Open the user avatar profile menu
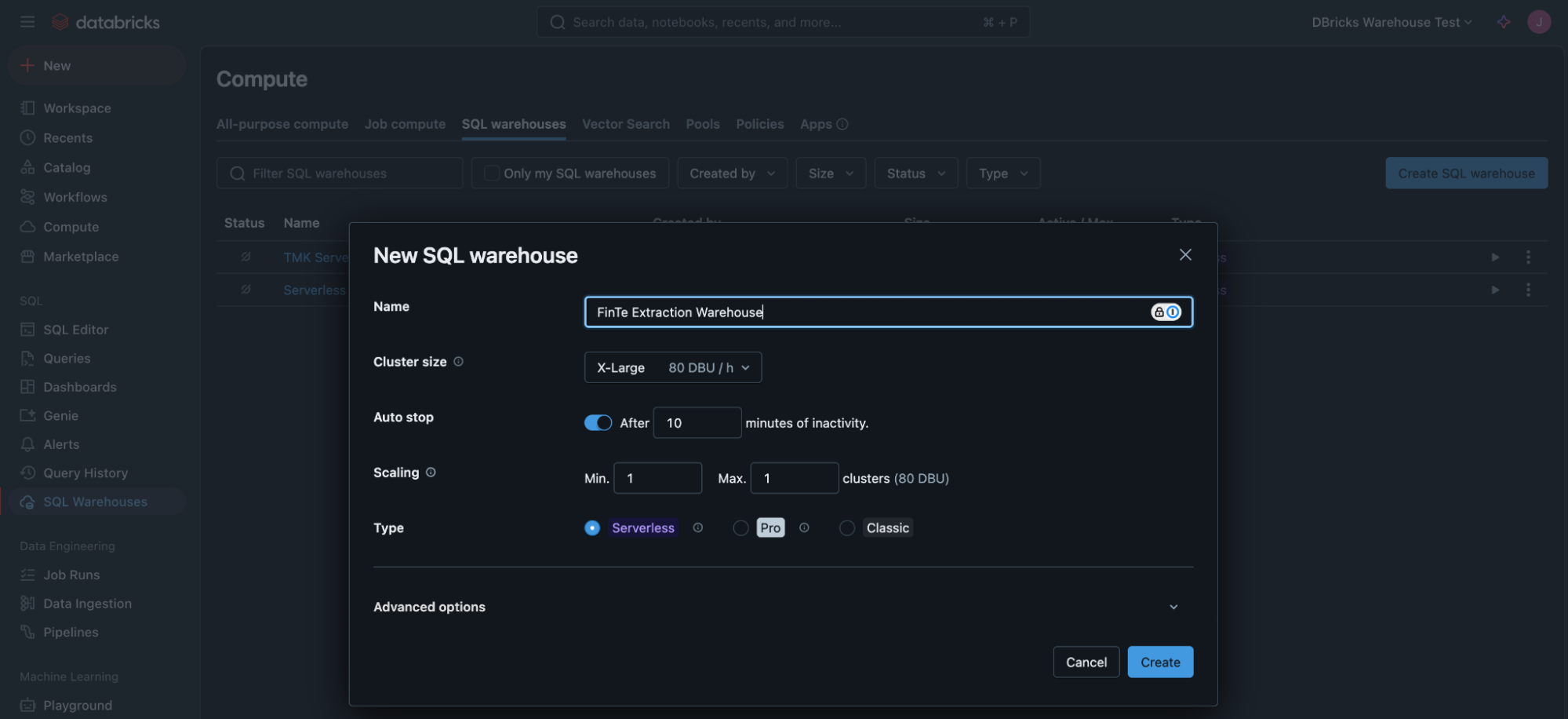The image size is (1568, 719). pyautogui.click(x=1539, y=22)
